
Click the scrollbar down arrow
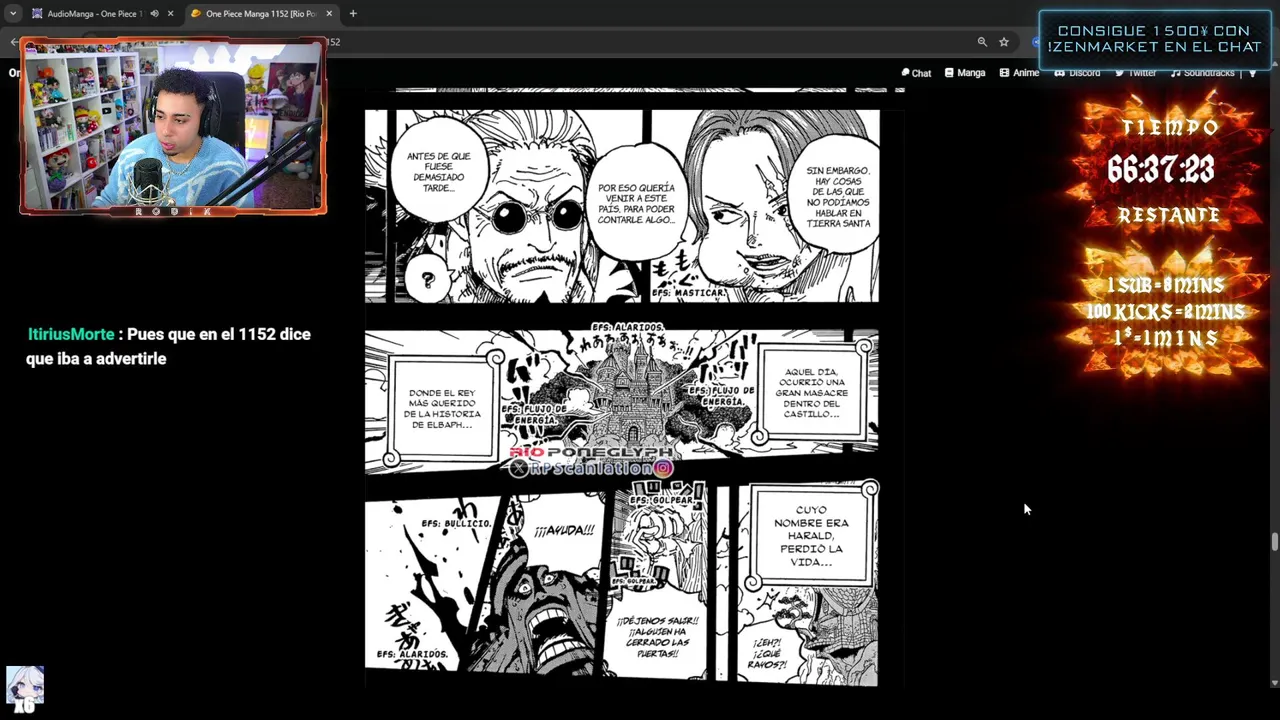[1274, 683]
